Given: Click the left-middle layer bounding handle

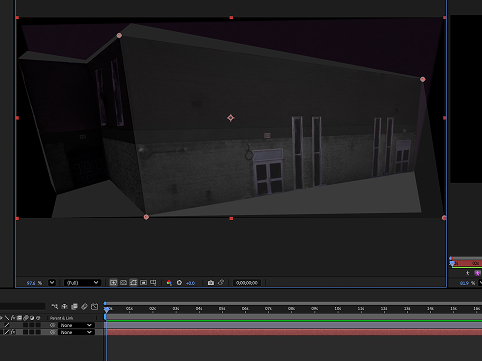Looking at the screenshot, I should (x=17, y=118).
